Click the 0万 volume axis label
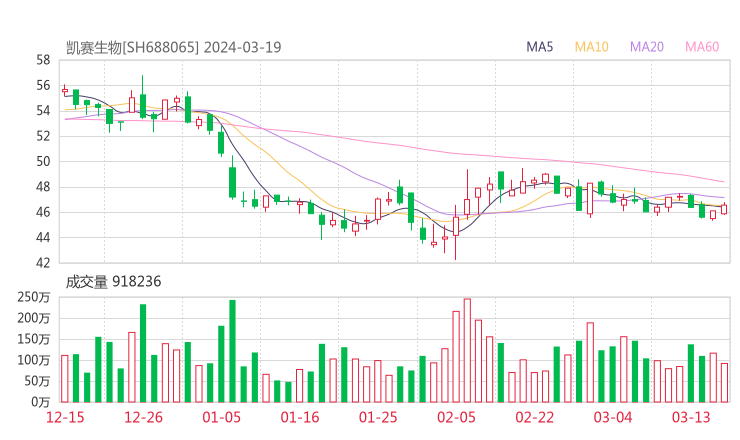 [41, 402]
